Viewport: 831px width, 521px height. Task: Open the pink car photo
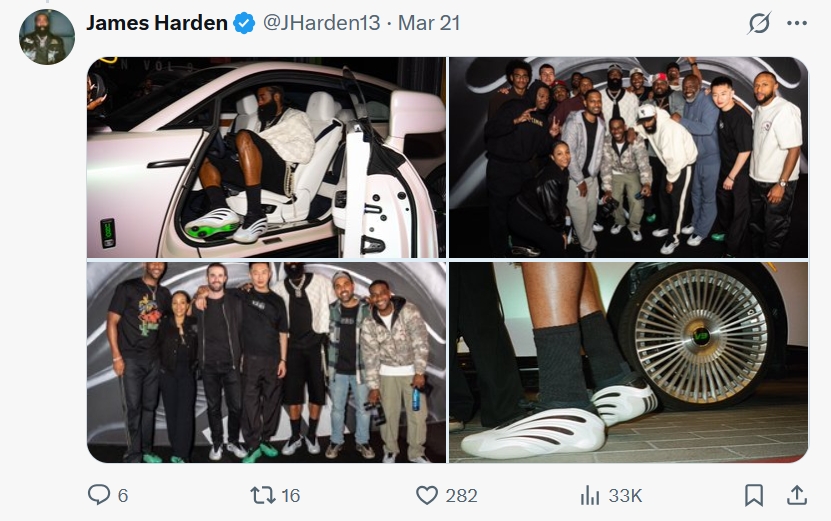pos(266,157)
